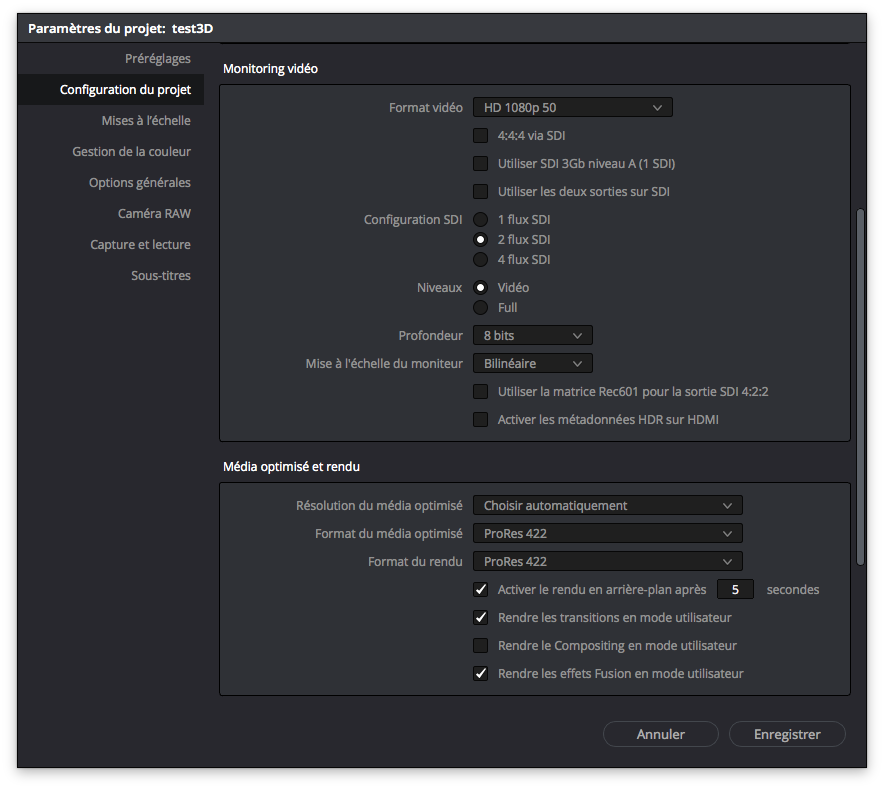Choose Full for Niveaux
884x789 pixels.
pyautogui.click(x=481, y=308)
